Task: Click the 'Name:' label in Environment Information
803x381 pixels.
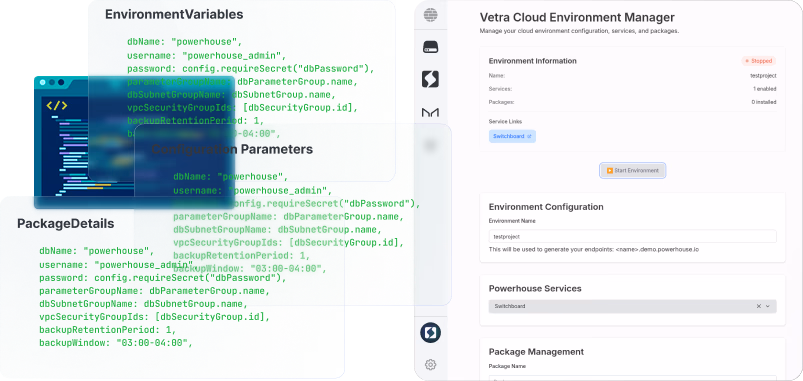Action: point(497,76)
